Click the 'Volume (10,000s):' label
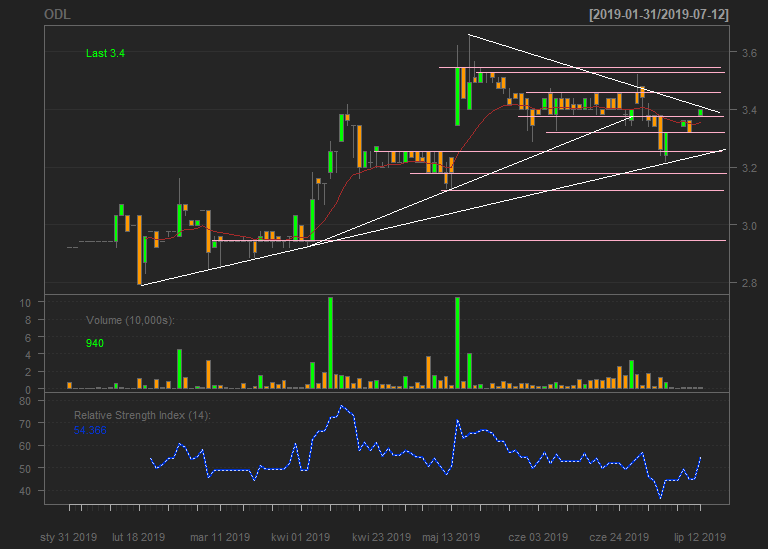 tap(130, 320)
